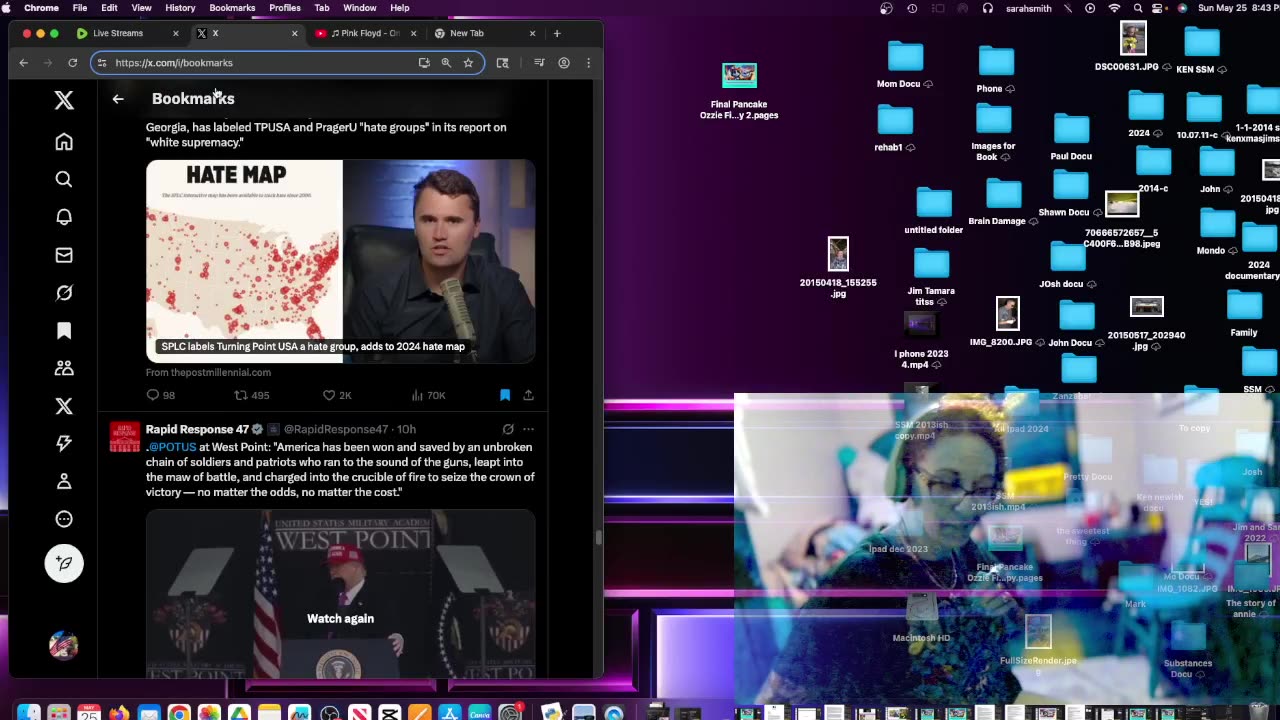The image size is (1280, 720).
Task: Click the @POTUS mention link
Action: (174, 447)
